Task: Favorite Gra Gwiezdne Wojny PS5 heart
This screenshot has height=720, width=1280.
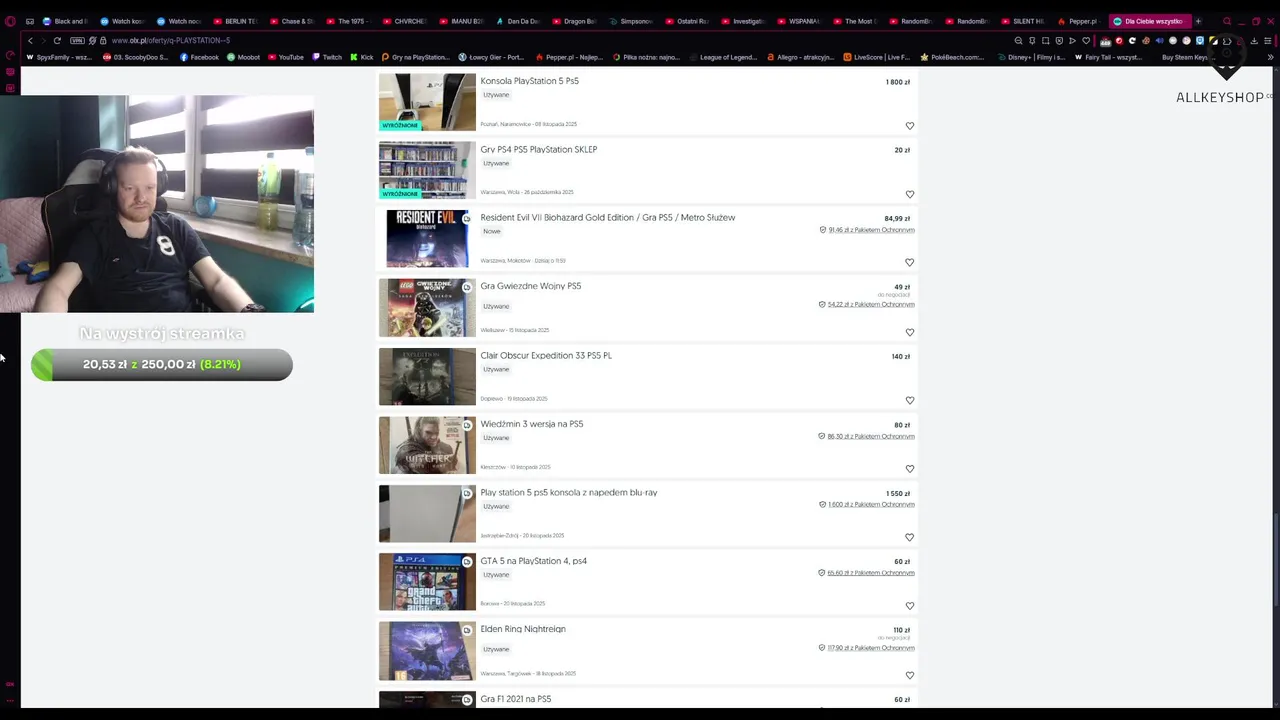Action: coord(909,332)
